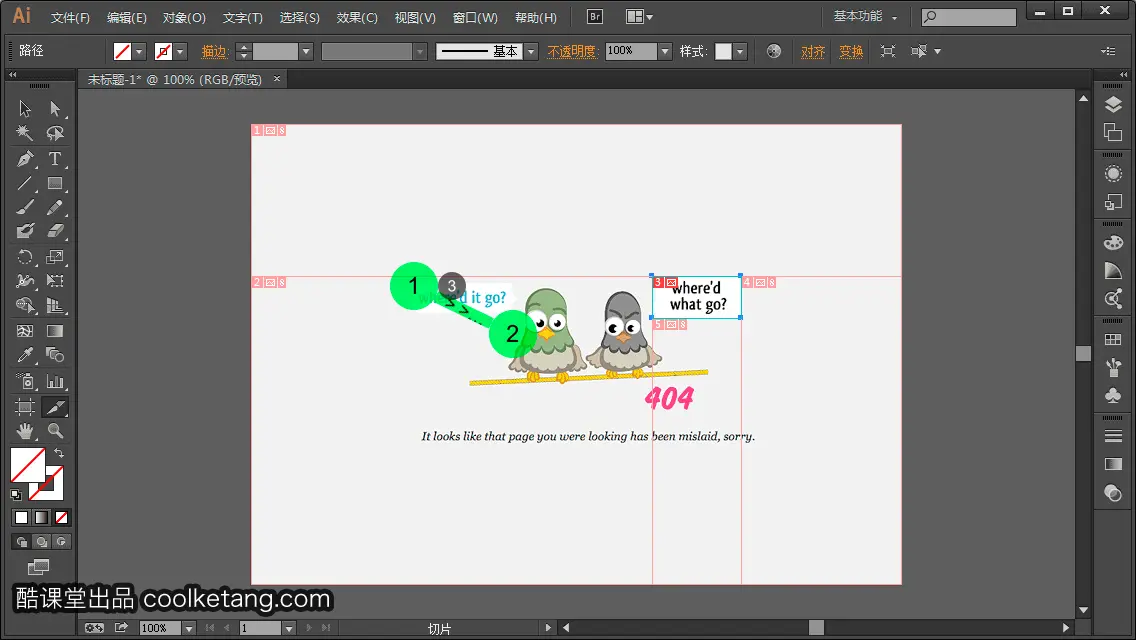Open stroke weight dropdown
The width and height of the screenshot is (1136, 640).
tap(306, 51)
